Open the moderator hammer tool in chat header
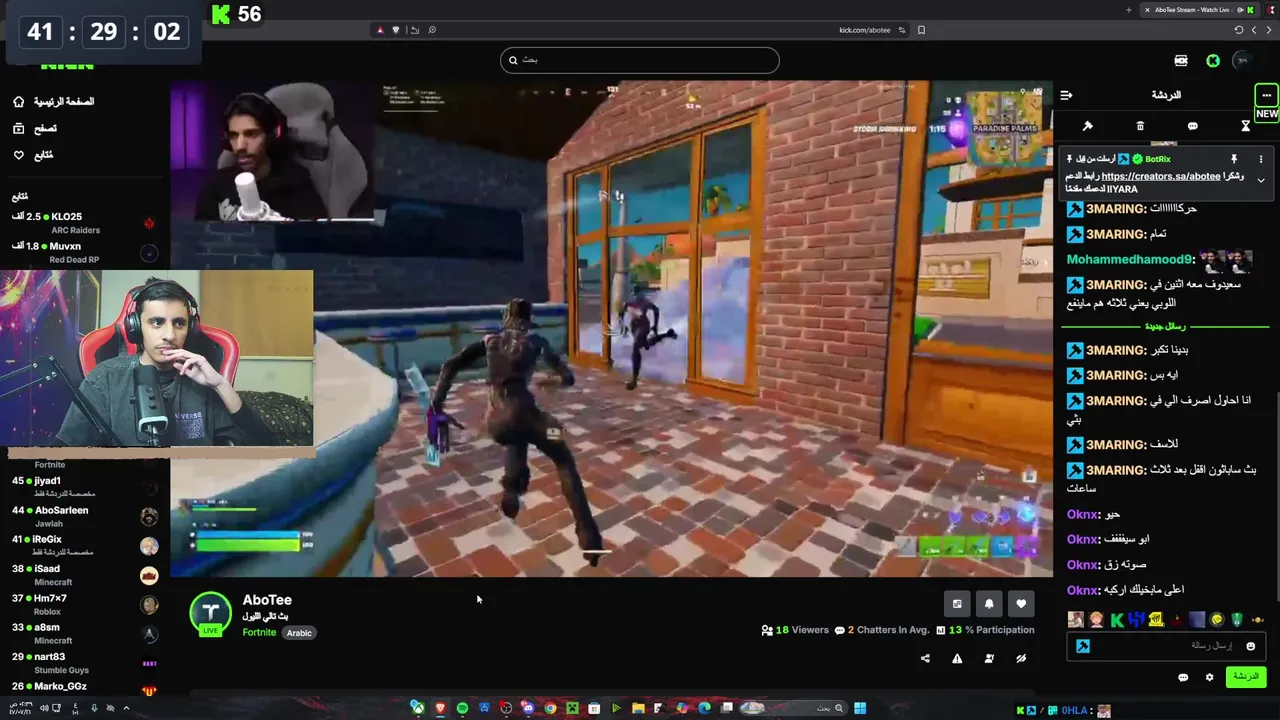Viewport: 1280px width, 720px height. point(1087,126)
